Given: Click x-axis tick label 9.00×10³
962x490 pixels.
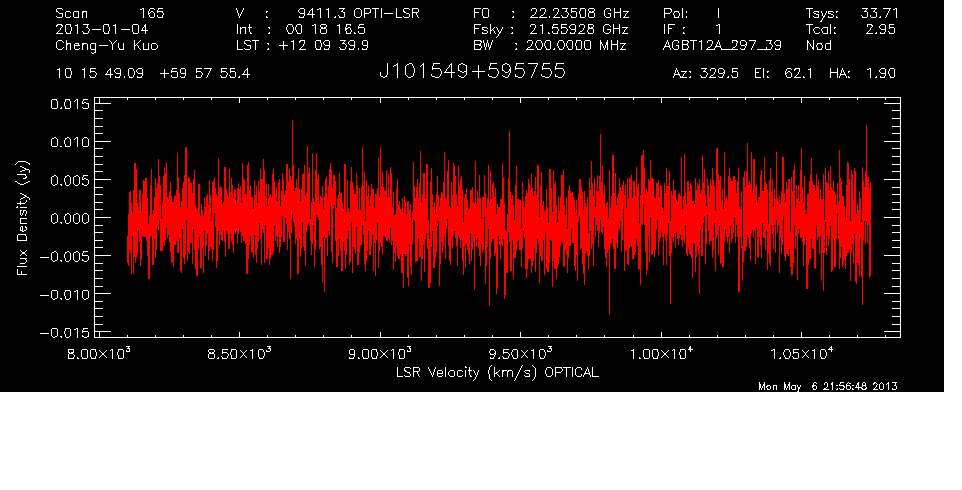Looking at the screenshot, I should tap(380, 354).
